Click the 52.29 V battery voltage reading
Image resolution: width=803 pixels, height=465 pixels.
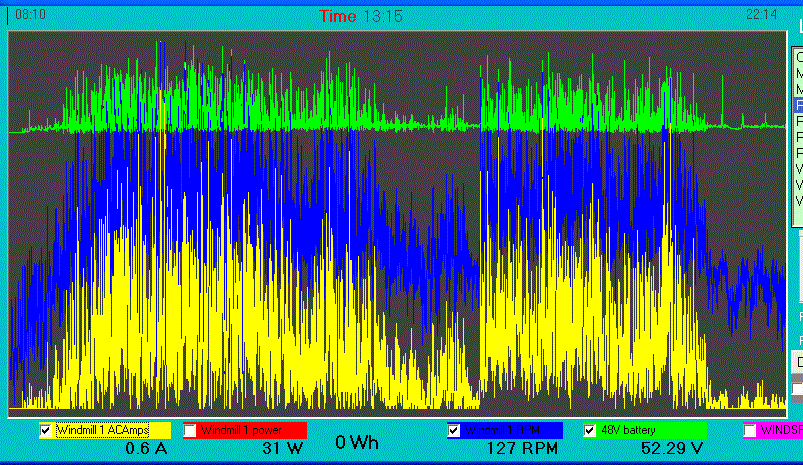672,448
